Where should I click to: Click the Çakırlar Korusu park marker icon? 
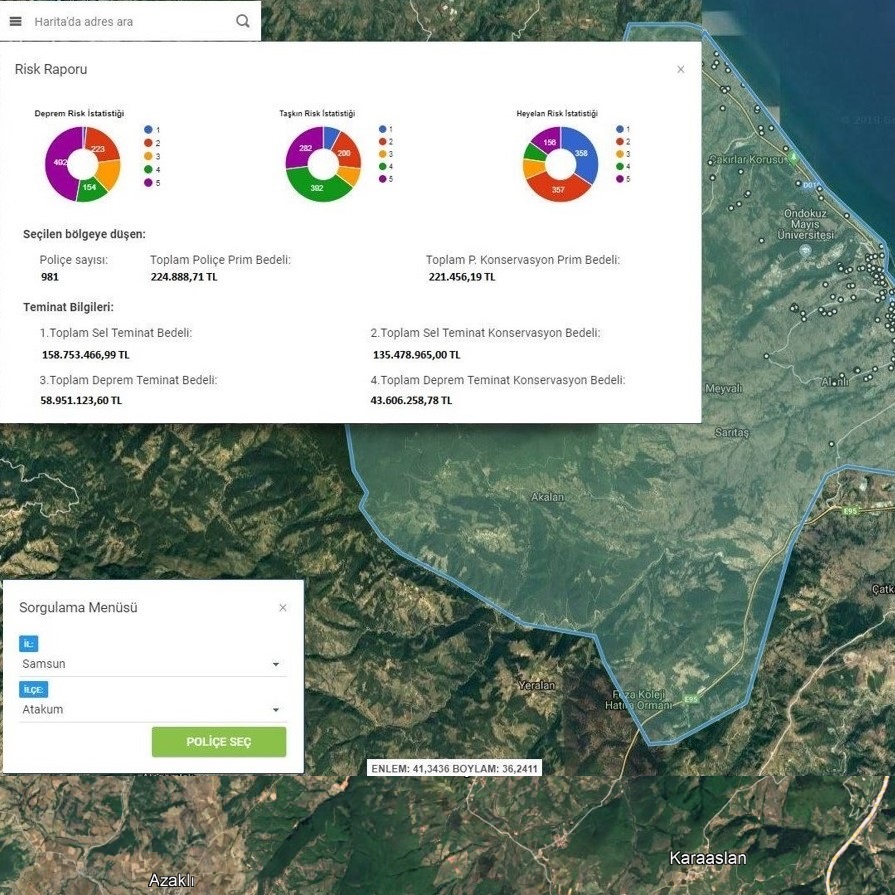794,157
